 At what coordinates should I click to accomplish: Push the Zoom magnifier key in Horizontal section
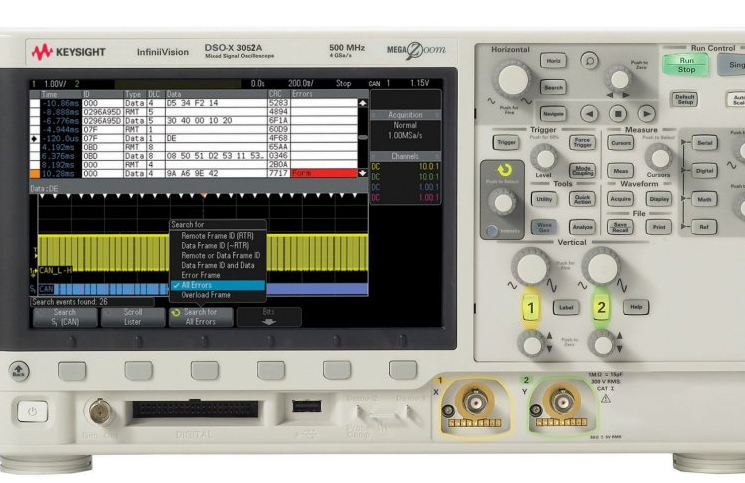coord(589,61)
